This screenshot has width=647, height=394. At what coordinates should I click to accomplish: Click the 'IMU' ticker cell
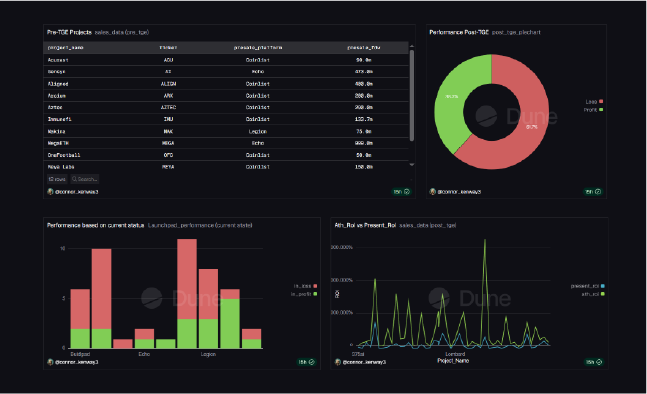(x=168, y=119)
